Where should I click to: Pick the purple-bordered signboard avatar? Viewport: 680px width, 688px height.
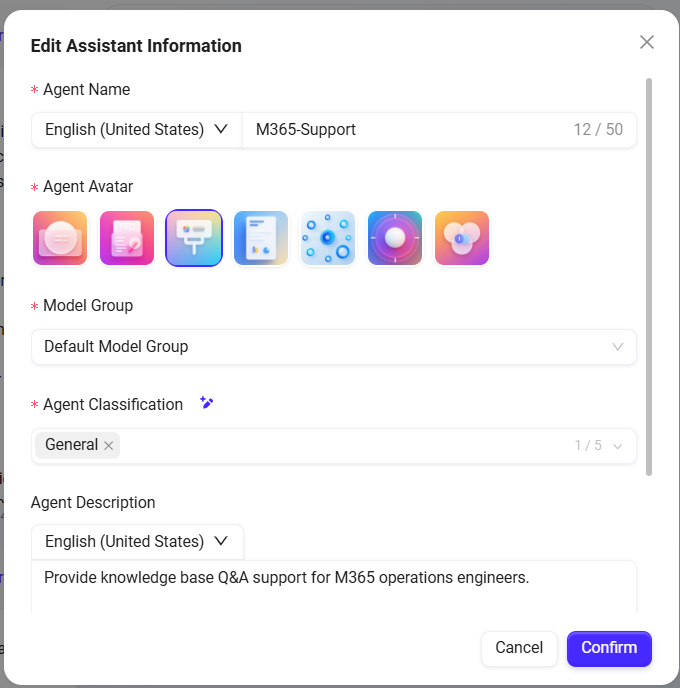(x=194, y=238)
